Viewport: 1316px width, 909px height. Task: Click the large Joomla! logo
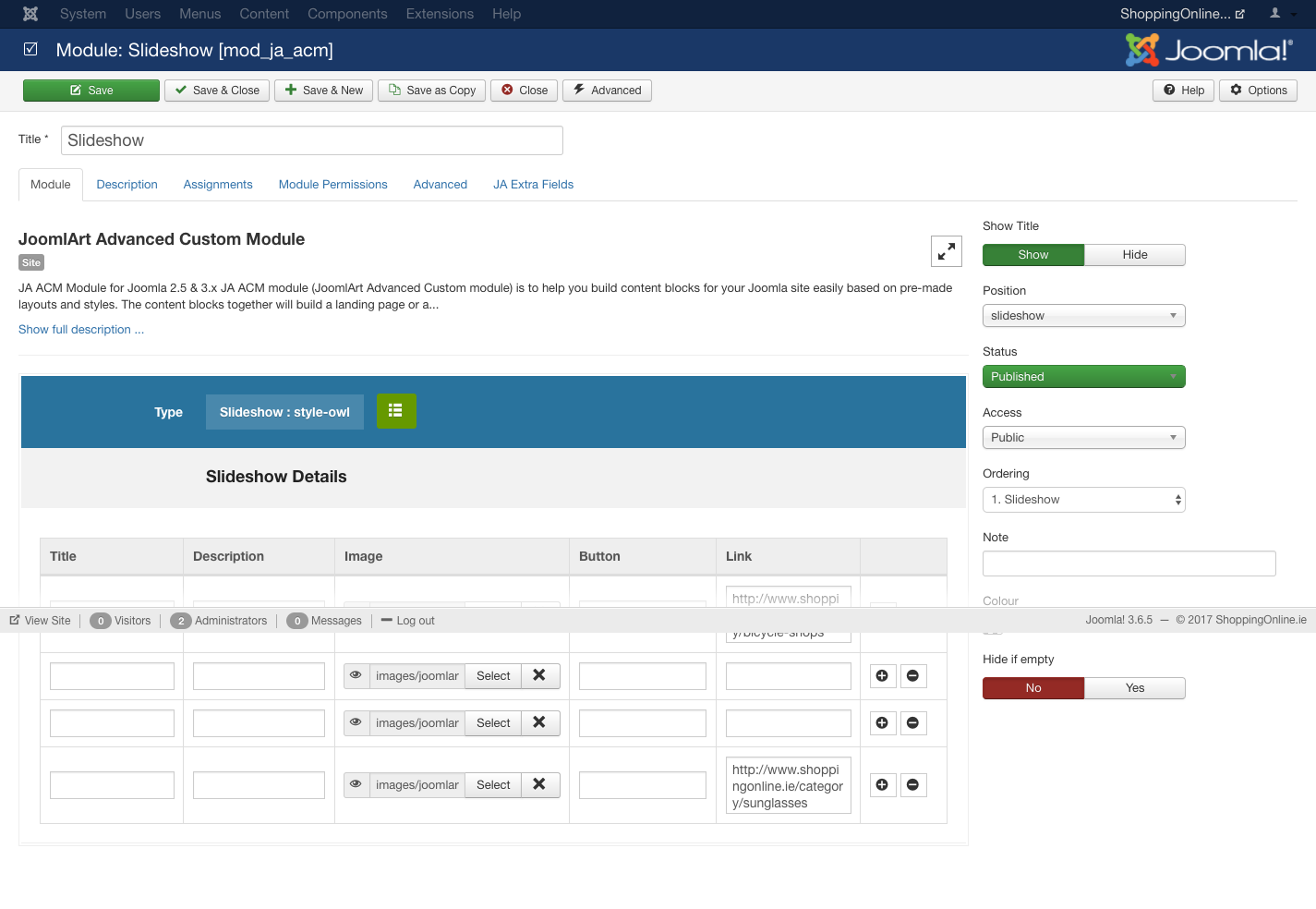click(1208, 50)
